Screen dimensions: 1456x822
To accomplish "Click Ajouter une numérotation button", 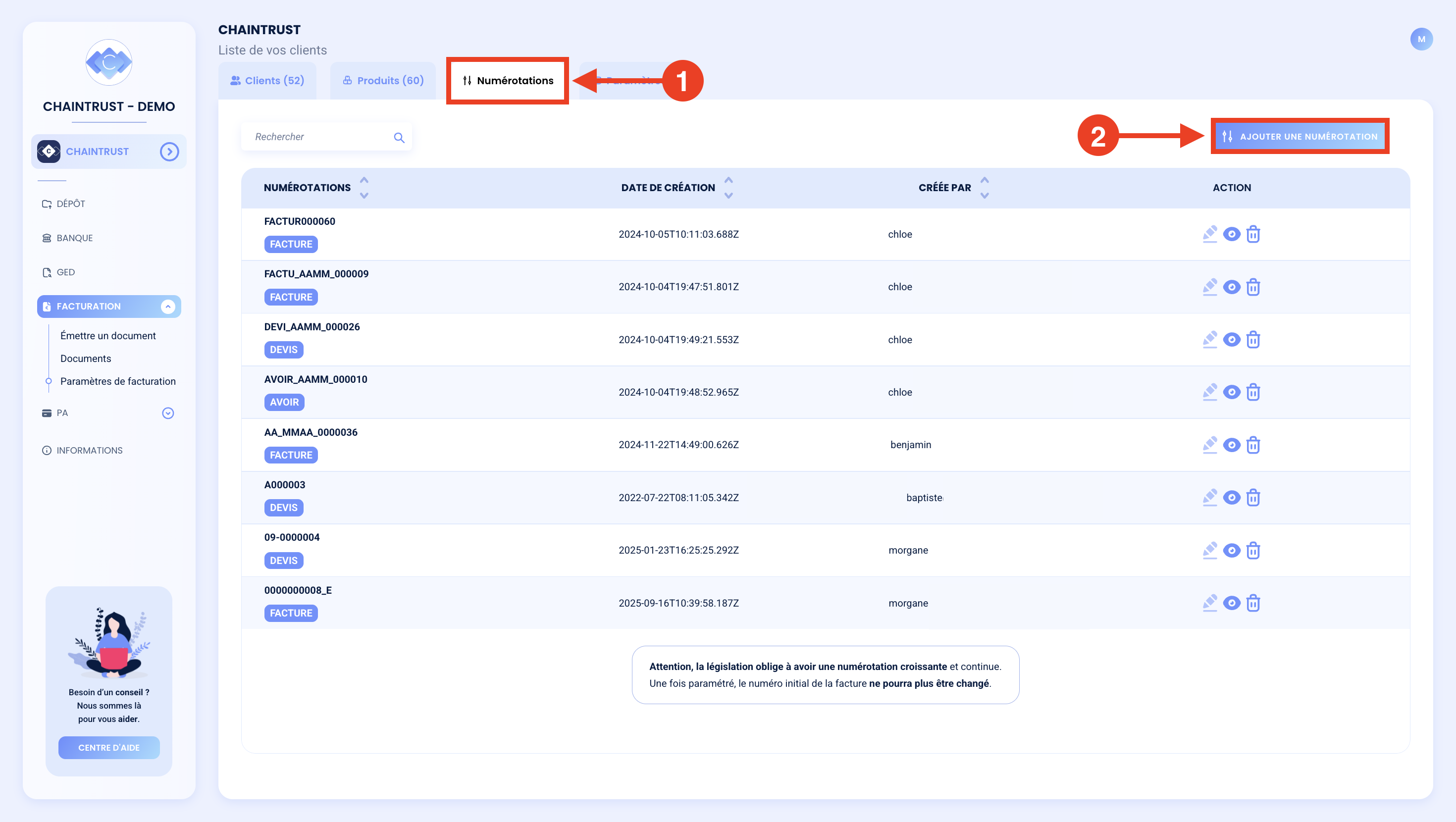I will point(1300,136).
